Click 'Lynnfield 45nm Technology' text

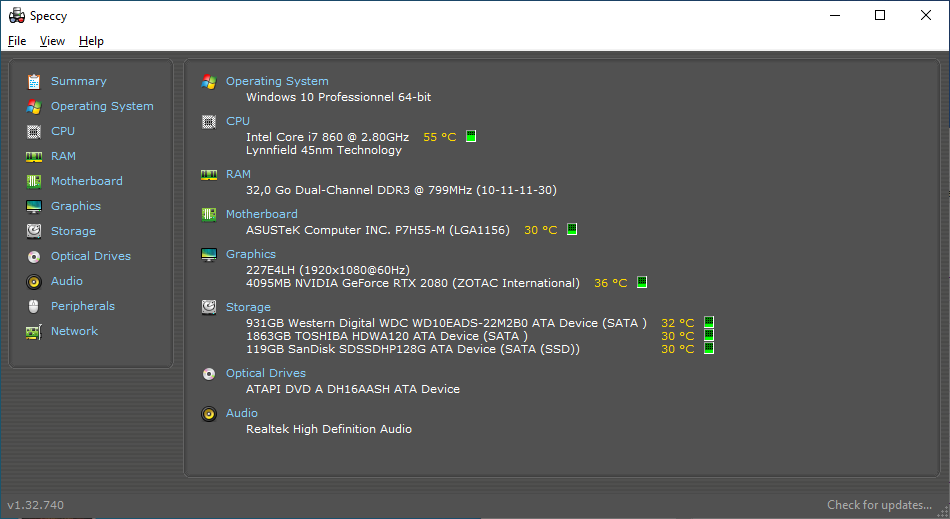coord(324,150)
